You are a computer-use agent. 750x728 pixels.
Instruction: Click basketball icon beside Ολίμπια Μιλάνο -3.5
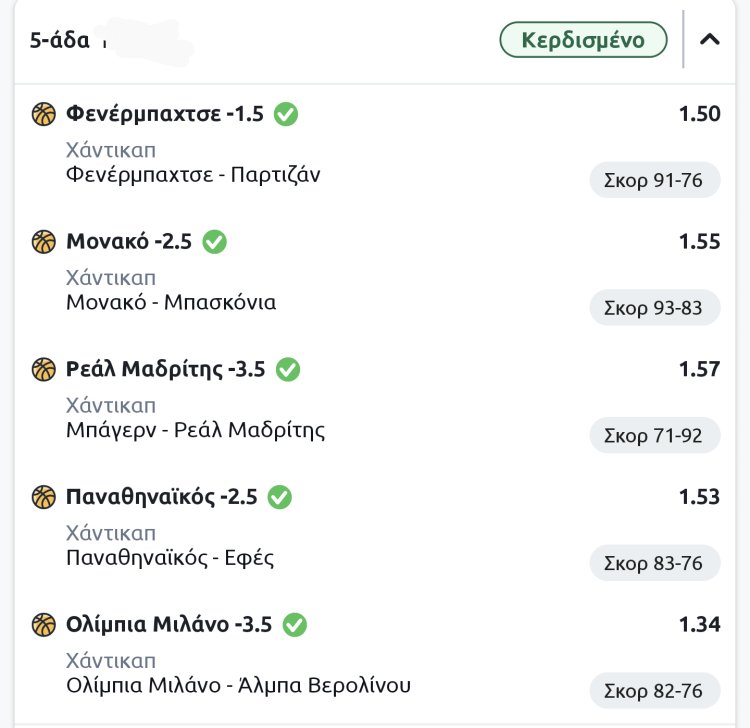[x=44, y=625]
